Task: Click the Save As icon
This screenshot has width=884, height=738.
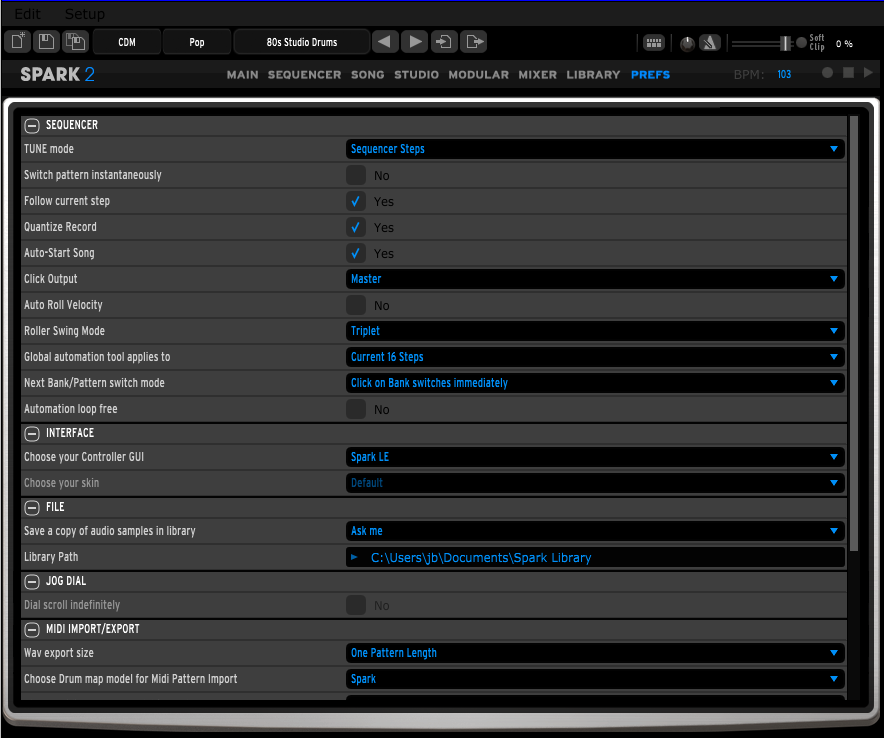Action: pos(75,42)
